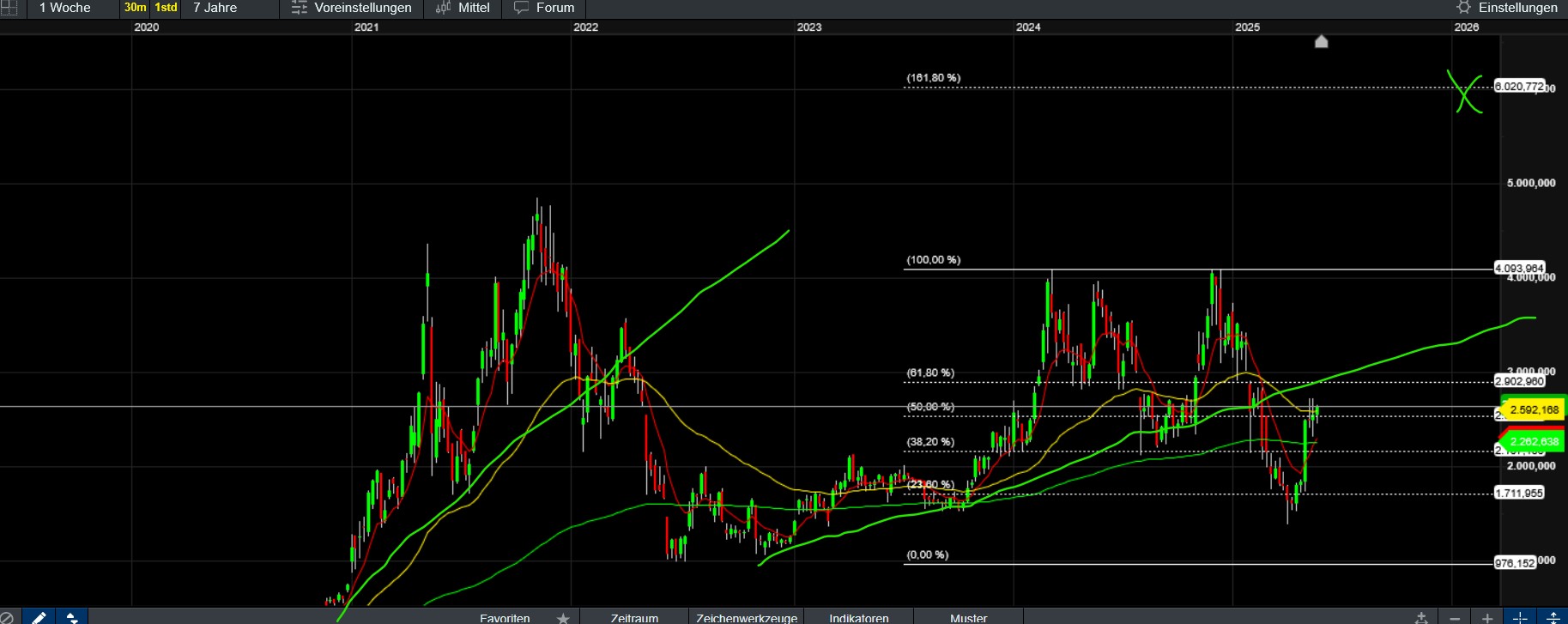
Task: Click the home marker on time axis
Action: [1322, 41]
